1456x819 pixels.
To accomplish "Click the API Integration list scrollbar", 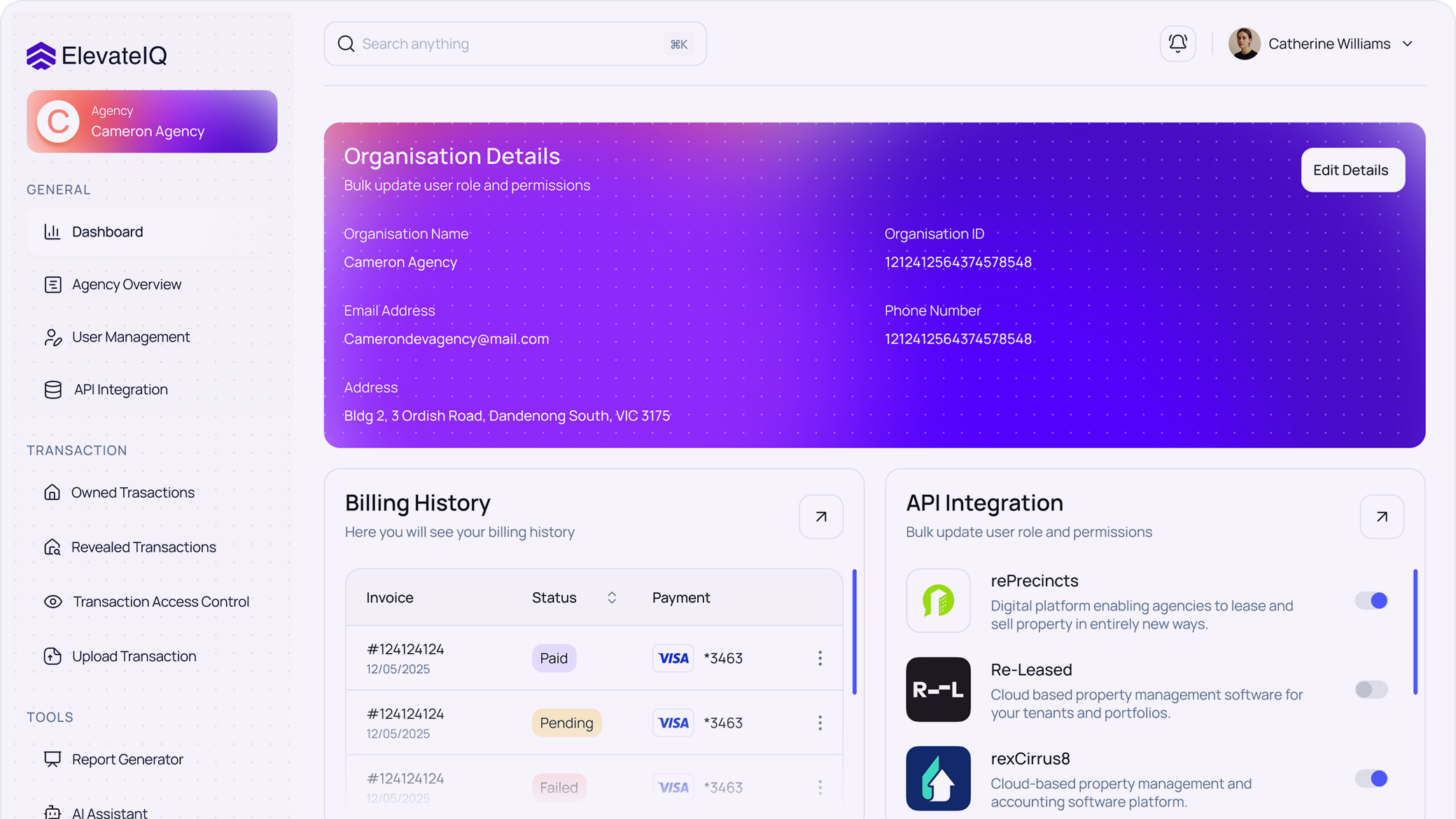I will 1415,631.
